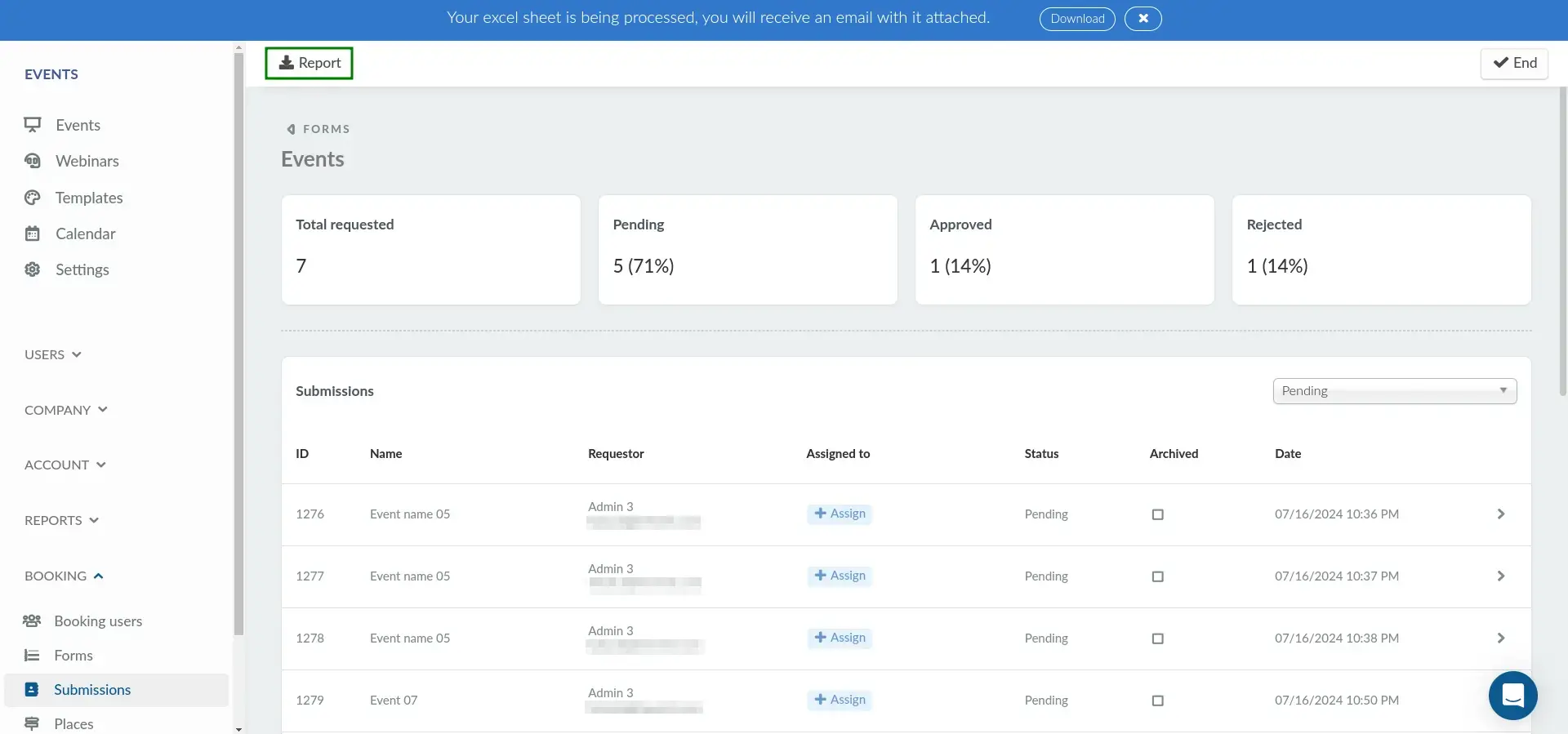Open the Webinars sidebar item

coord(87,161)
